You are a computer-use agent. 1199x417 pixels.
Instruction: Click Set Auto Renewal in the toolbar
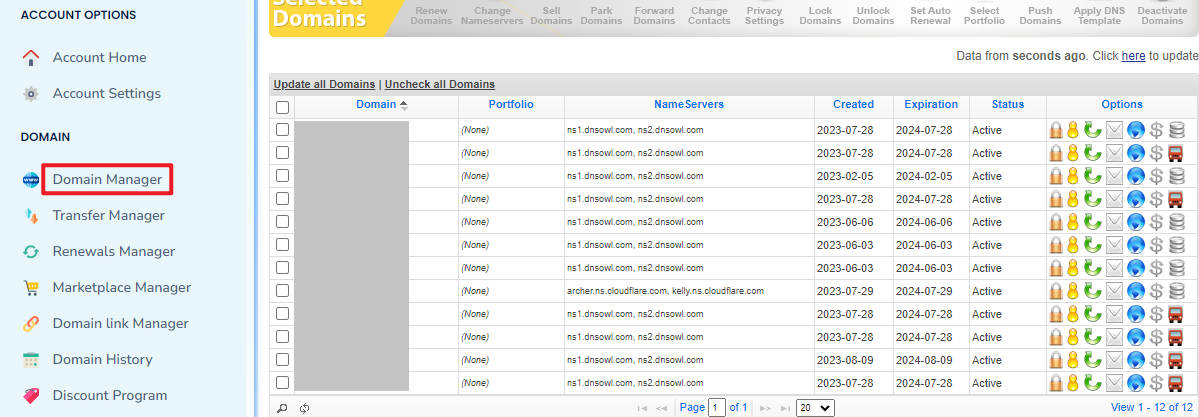coord(931,15)
